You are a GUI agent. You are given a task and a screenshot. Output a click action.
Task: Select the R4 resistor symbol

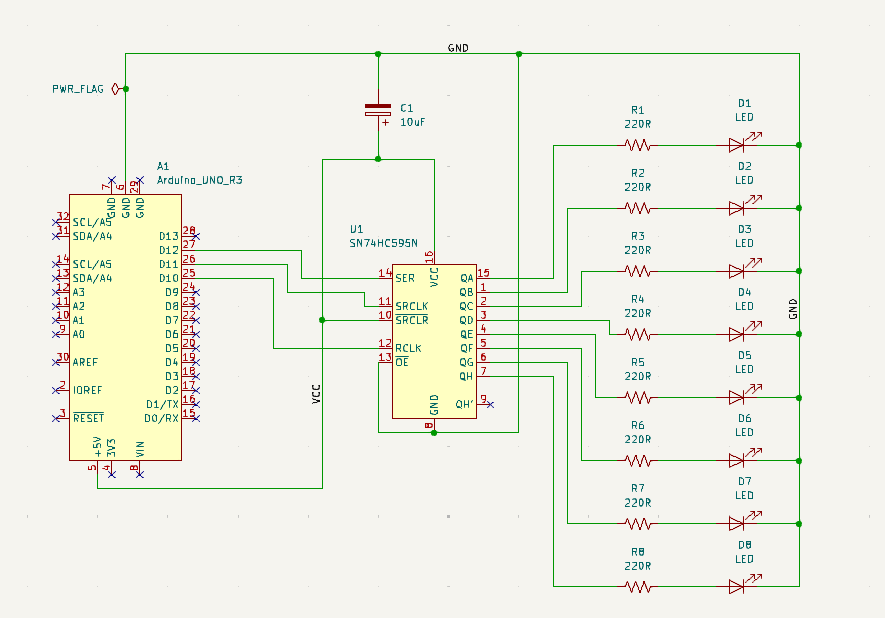pyautogui.click(x=638, y=335)
